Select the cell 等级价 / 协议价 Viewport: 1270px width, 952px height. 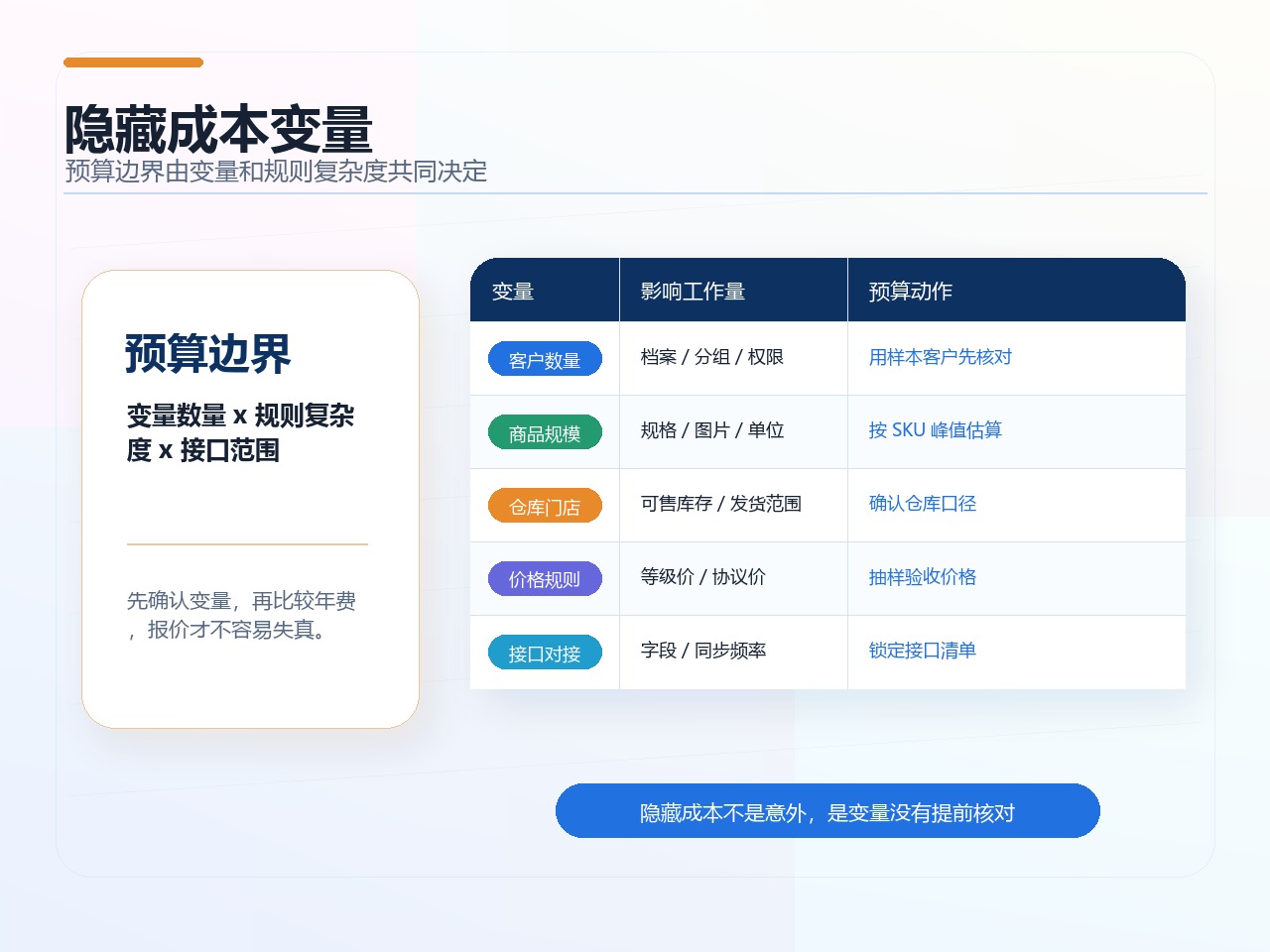pos(733,578)
